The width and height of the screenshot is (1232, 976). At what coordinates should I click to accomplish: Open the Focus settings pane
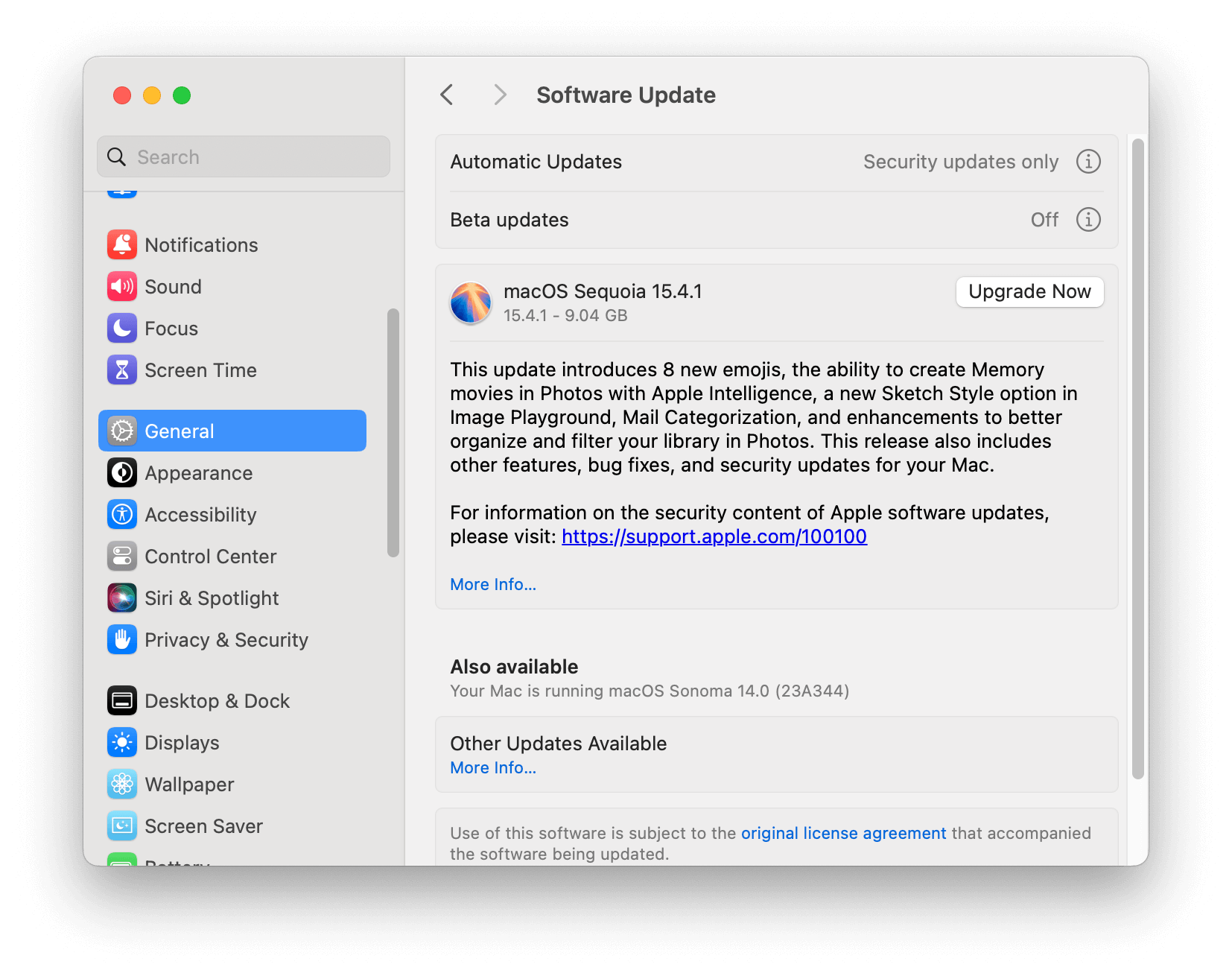[x=232, y=328]
